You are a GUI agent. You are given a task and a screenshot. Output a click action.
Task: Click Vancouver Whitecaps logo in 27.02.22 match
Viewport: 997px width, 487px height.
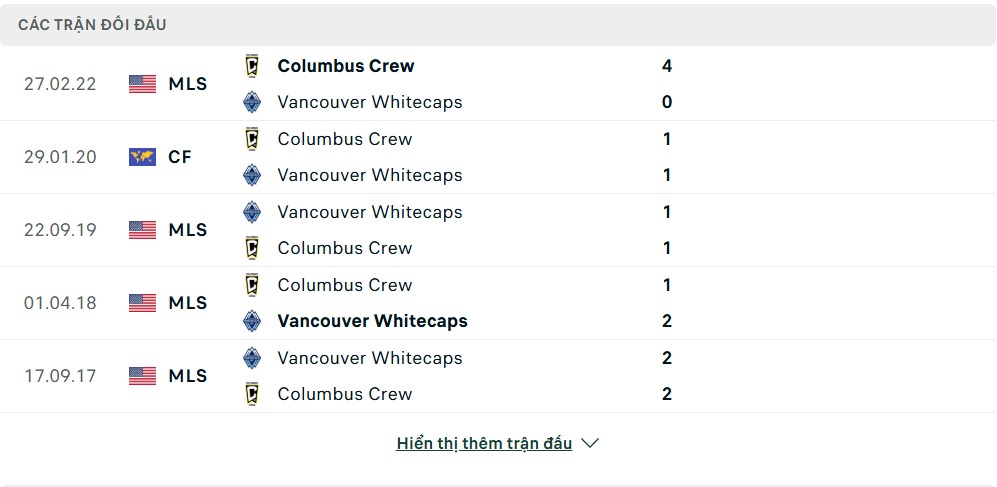[252, 102]
